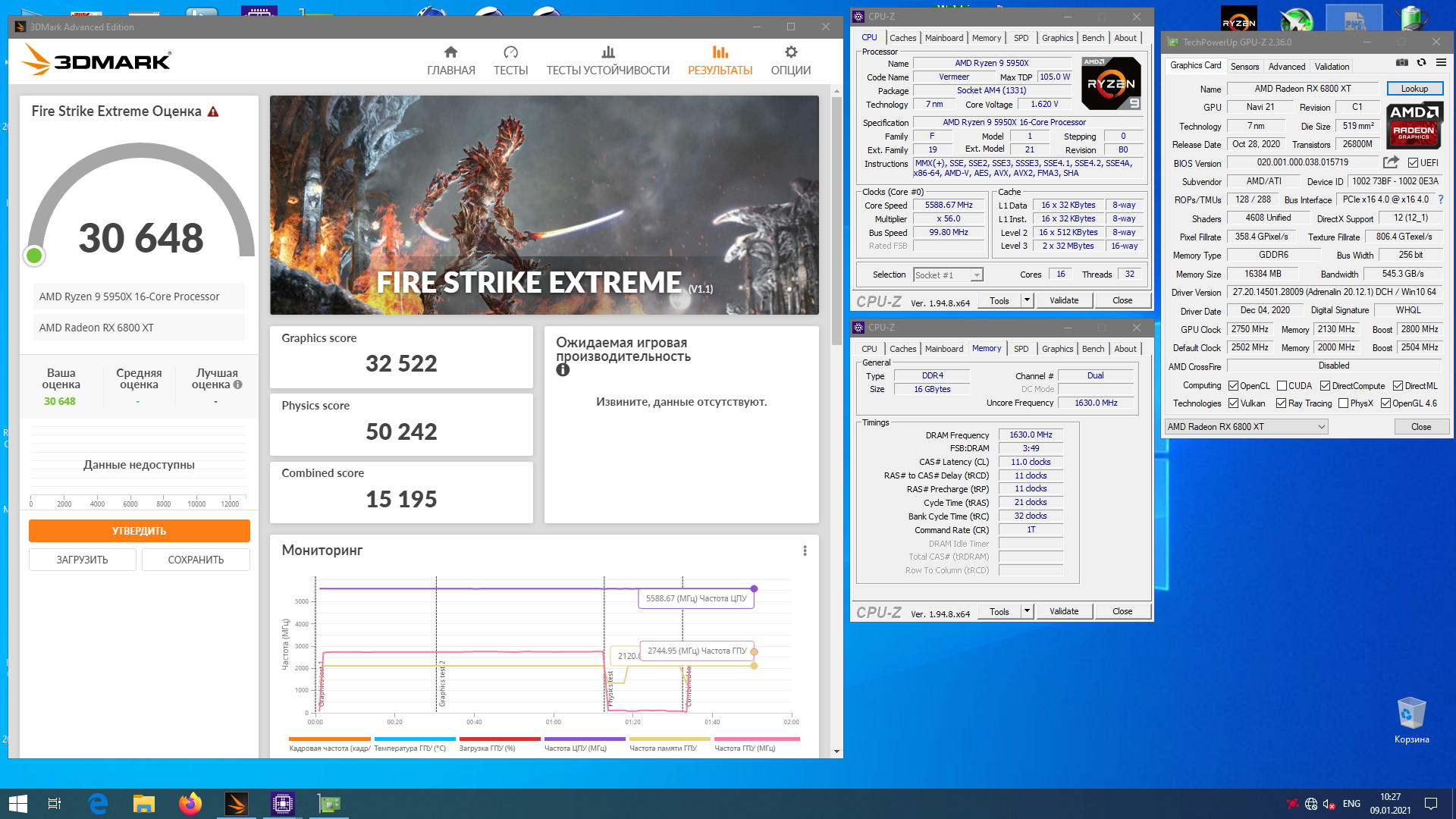Open the Мониторинг three-dot menu

pos(805,551)
